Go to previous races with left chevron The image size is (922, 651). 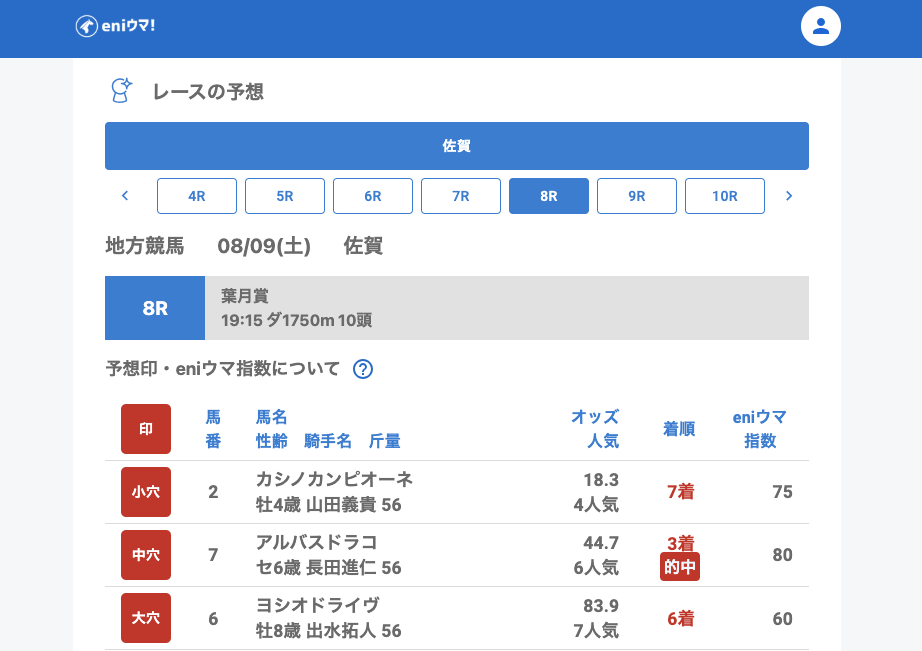(125, 196)
